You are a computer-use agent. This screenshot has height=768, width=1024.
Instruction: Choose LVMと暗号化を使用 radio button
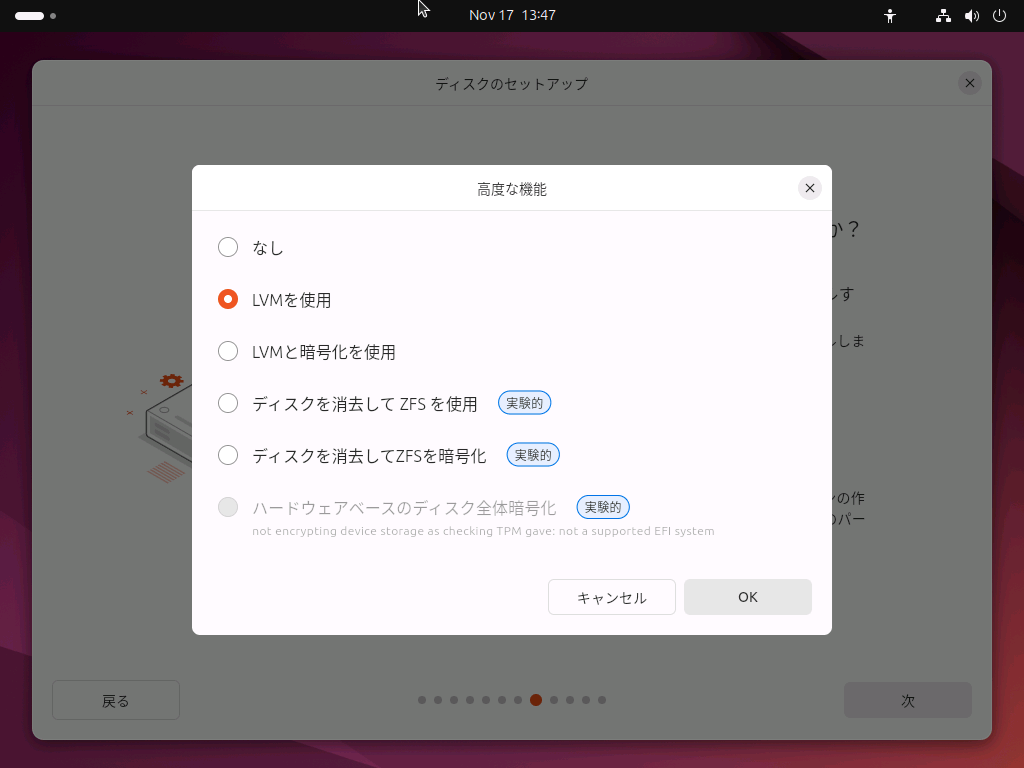(x=228, y=351)
